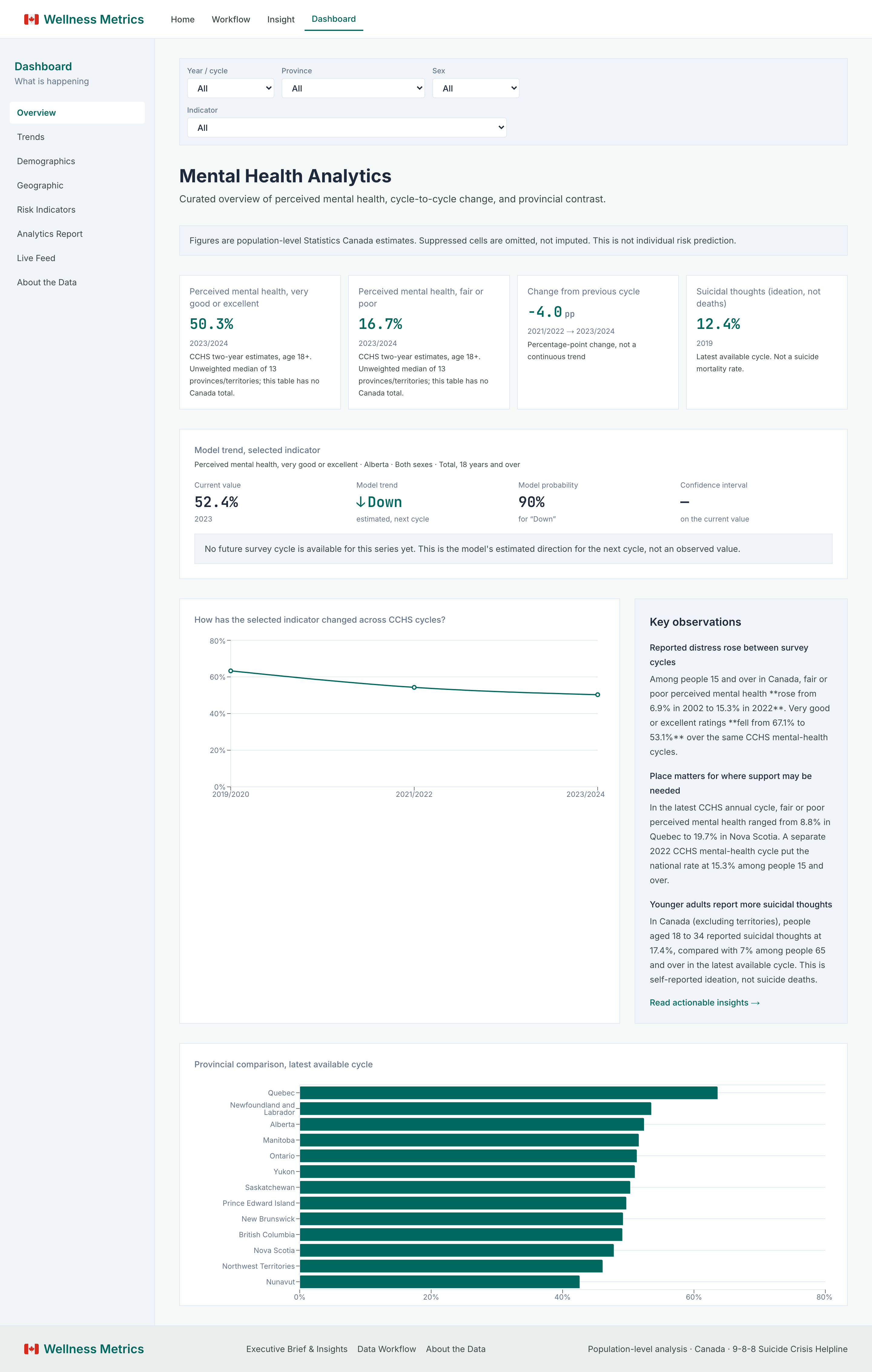Click the Down model trend arrow indicator

click(x=379, y=502)
